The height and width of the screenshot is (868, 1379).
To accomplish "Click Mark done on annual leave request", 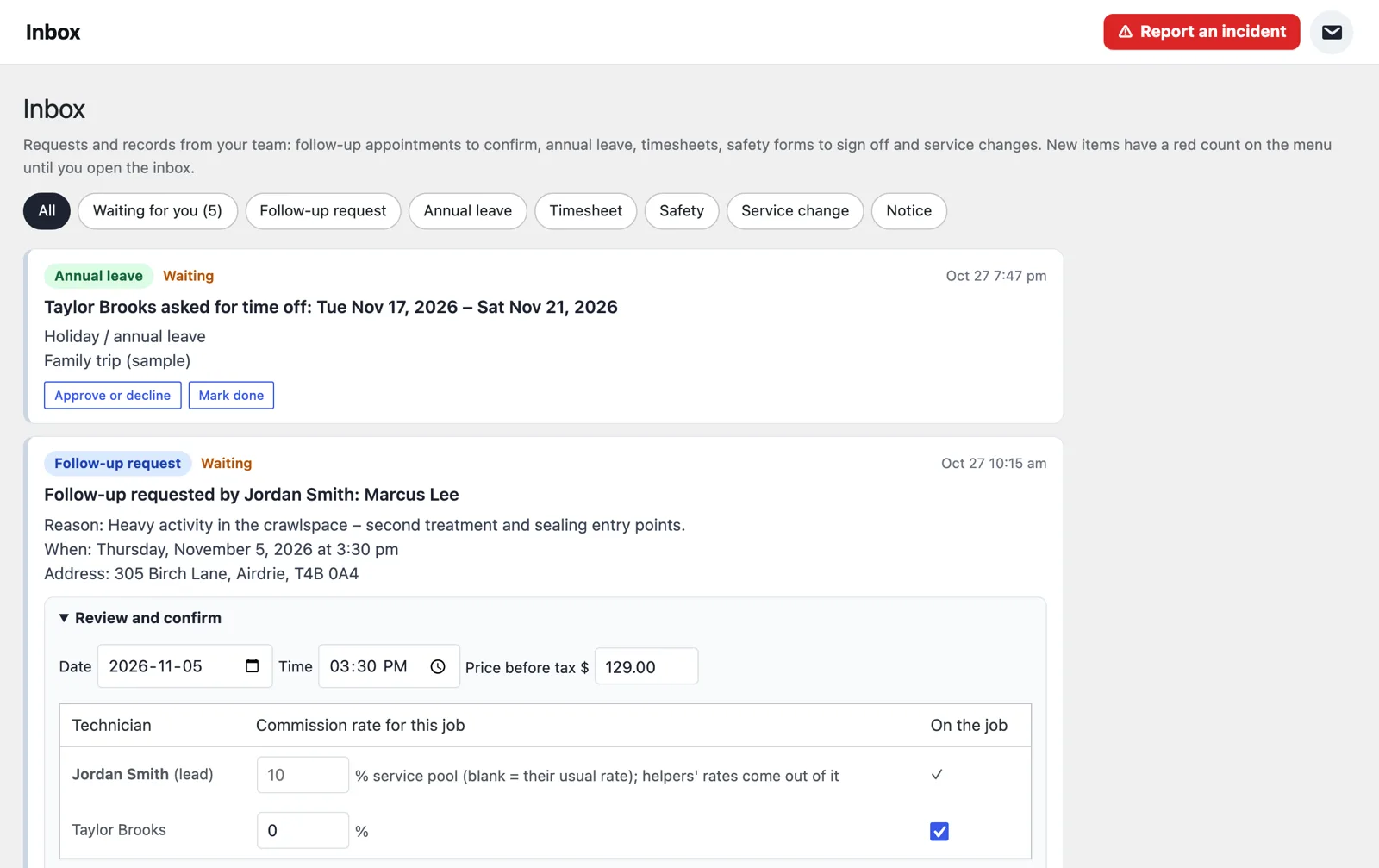I will 231,396.
